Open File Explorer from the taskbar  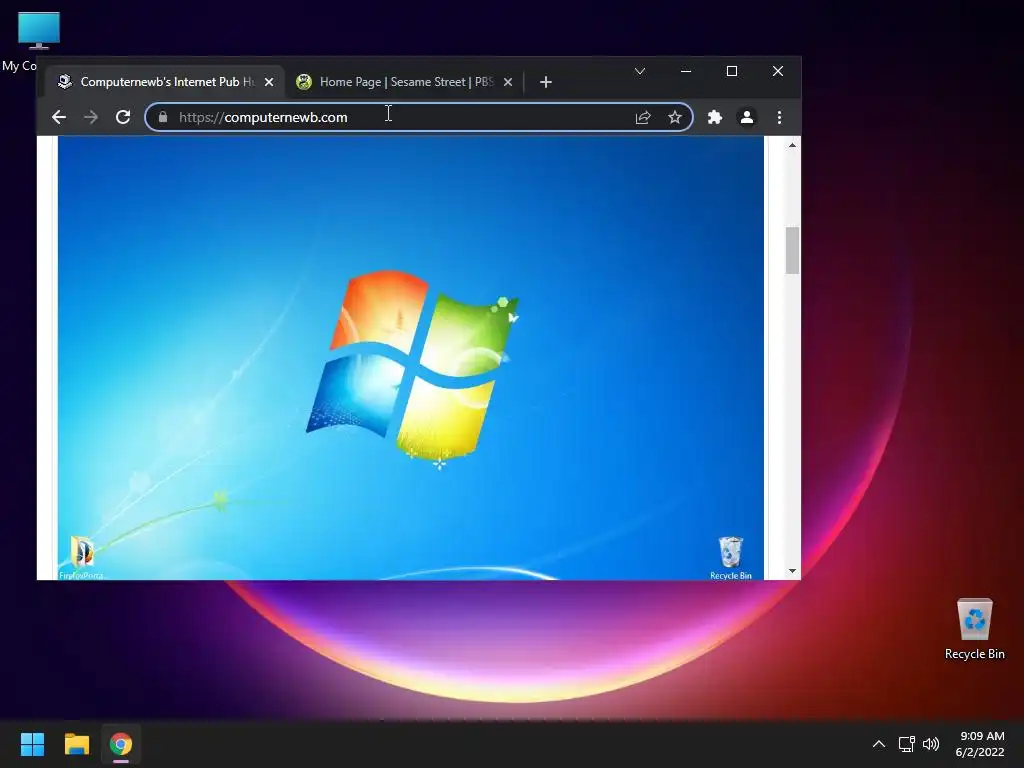(76, 744)
